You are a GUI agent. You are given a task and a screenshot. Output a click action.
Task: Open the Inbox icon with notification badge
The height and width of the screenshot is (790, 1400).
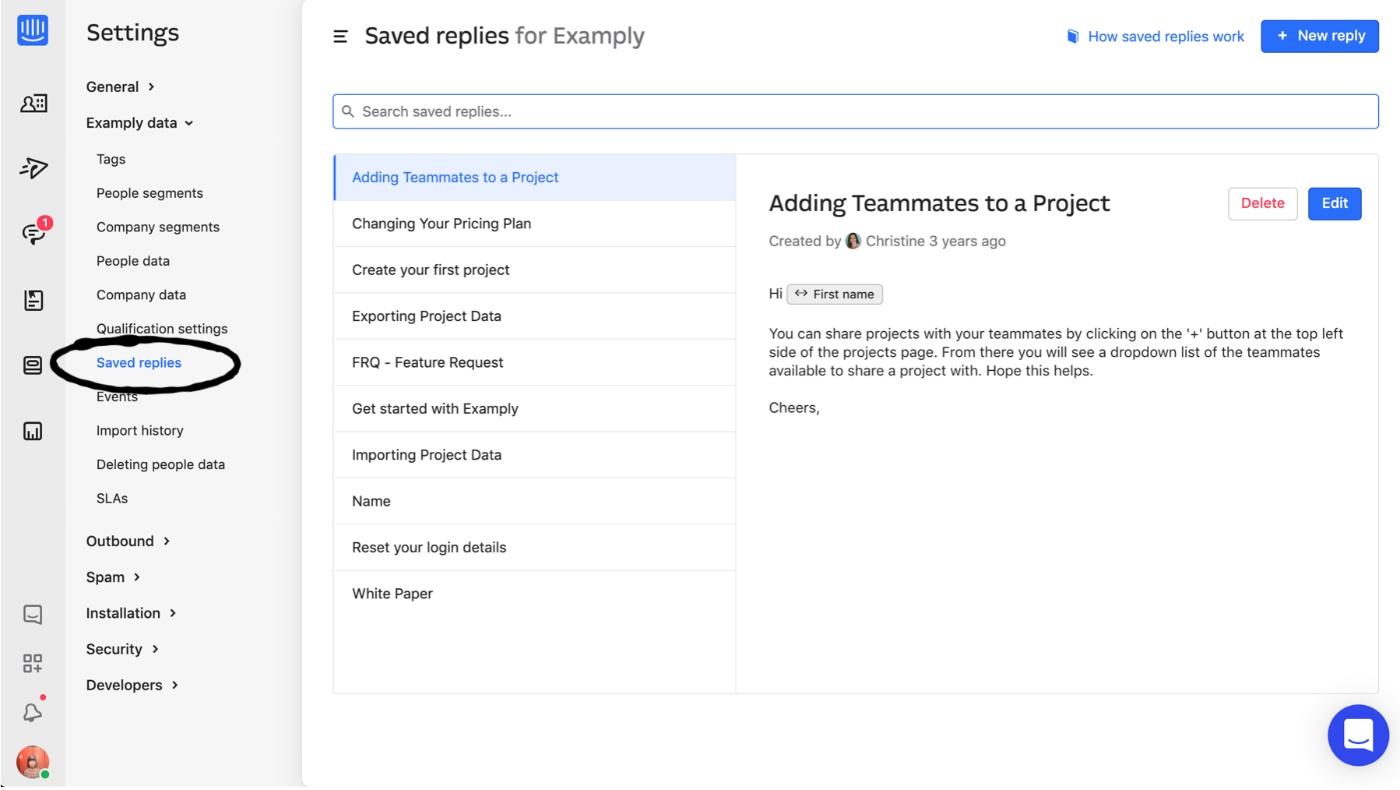(x=35, y=232)
